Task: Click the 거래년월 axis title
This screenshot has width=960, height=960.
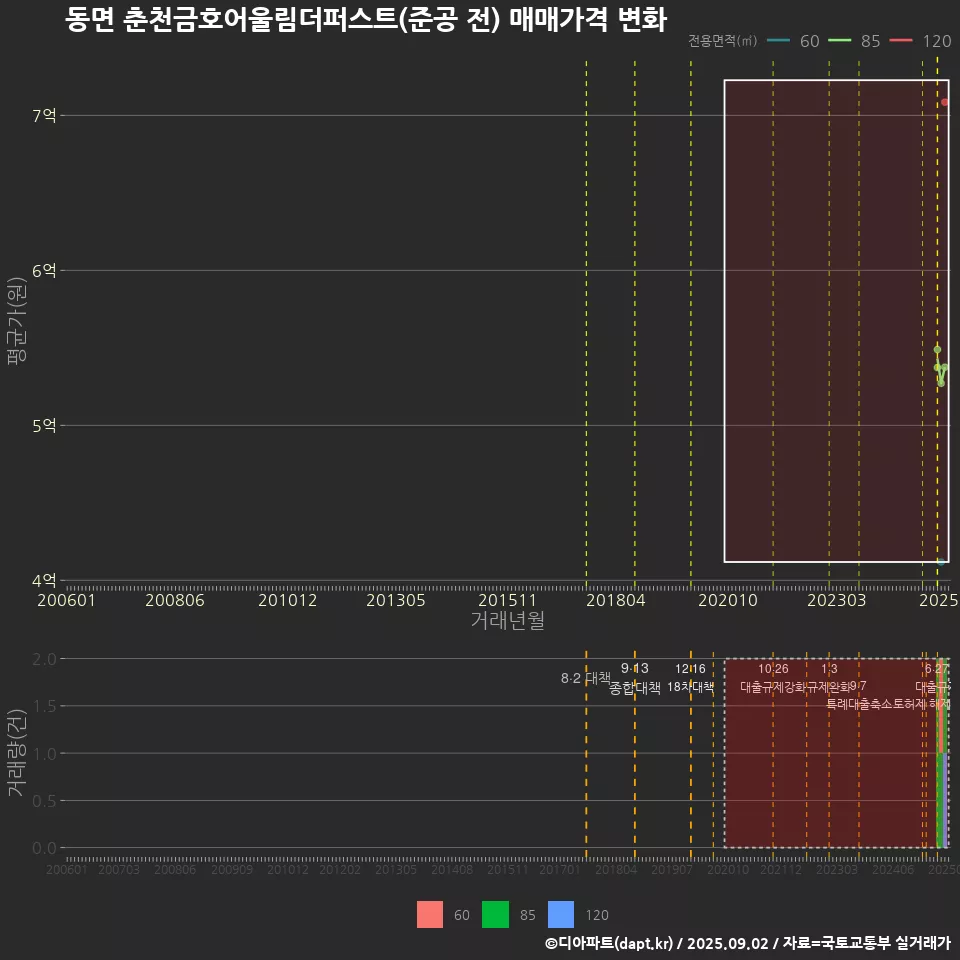Action: coord(508,620)
